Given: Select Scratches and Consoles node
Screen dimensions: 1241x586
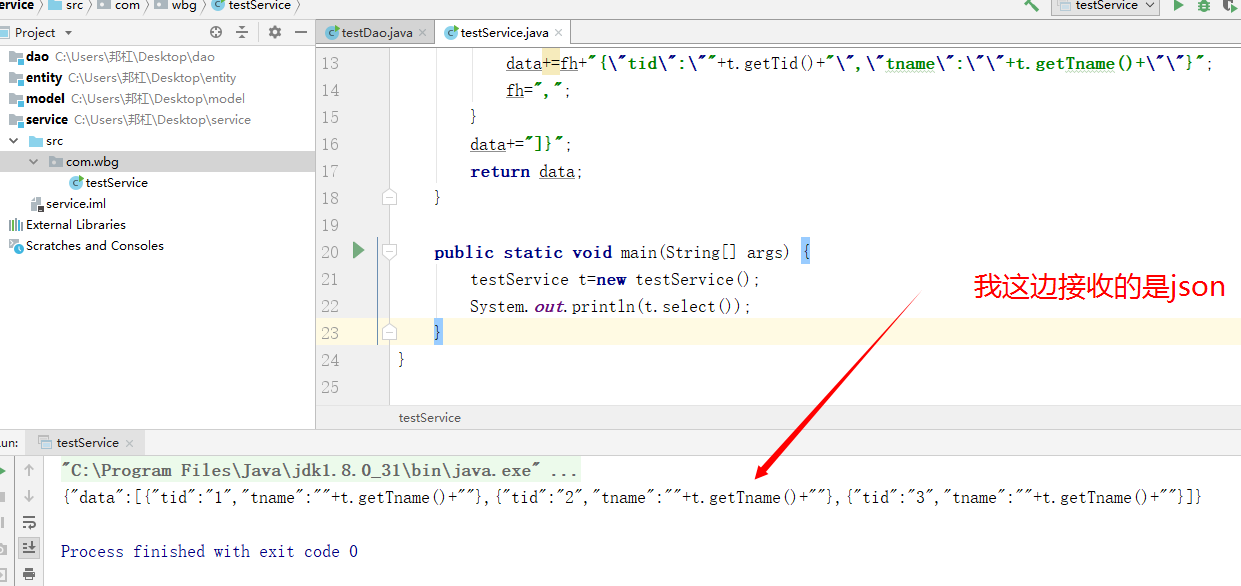Looking at the screenshot, I should [x=94, y=246].
